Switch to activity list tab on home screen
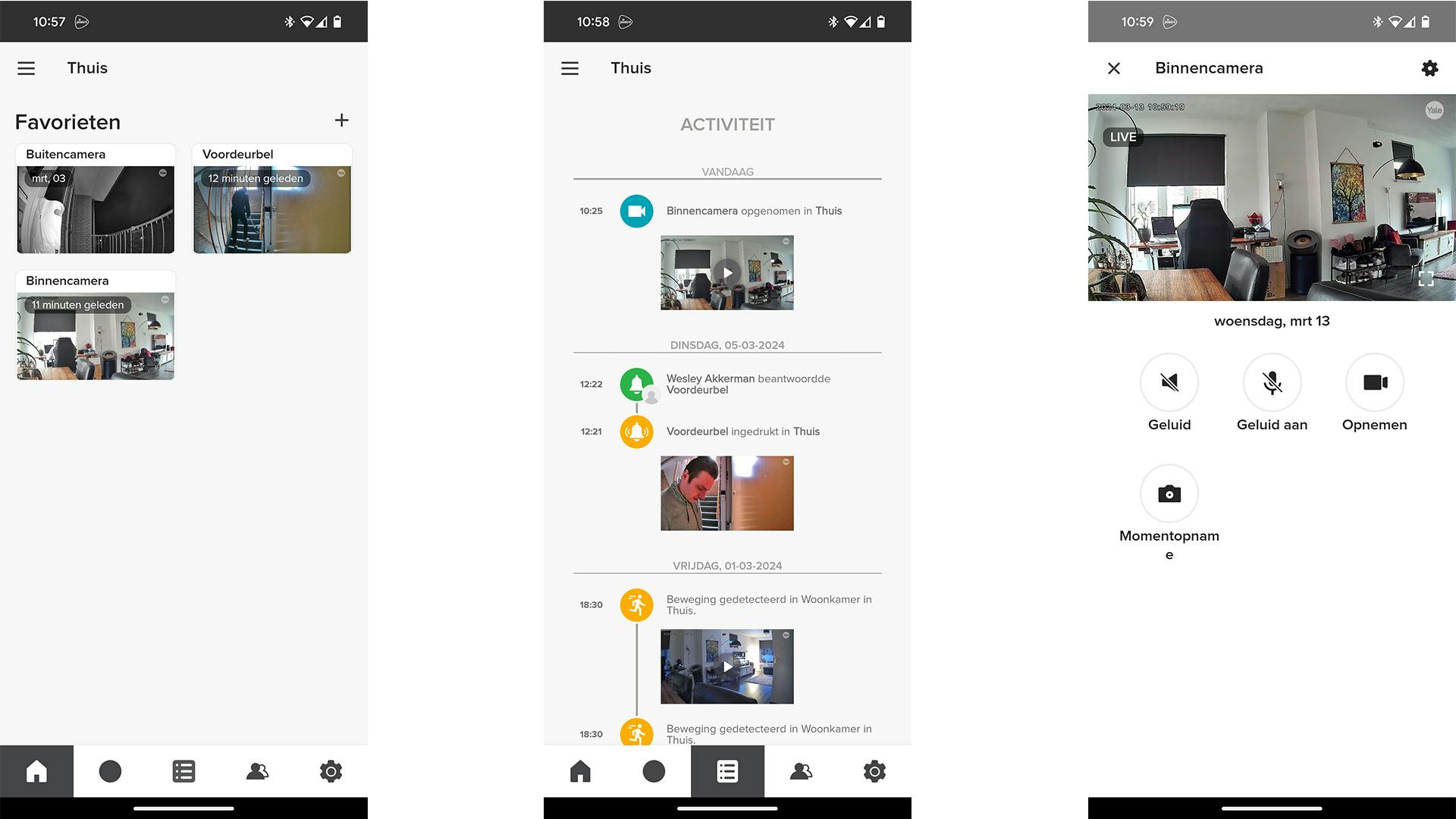Screen dimensions: 1456x819 [184, 771]
